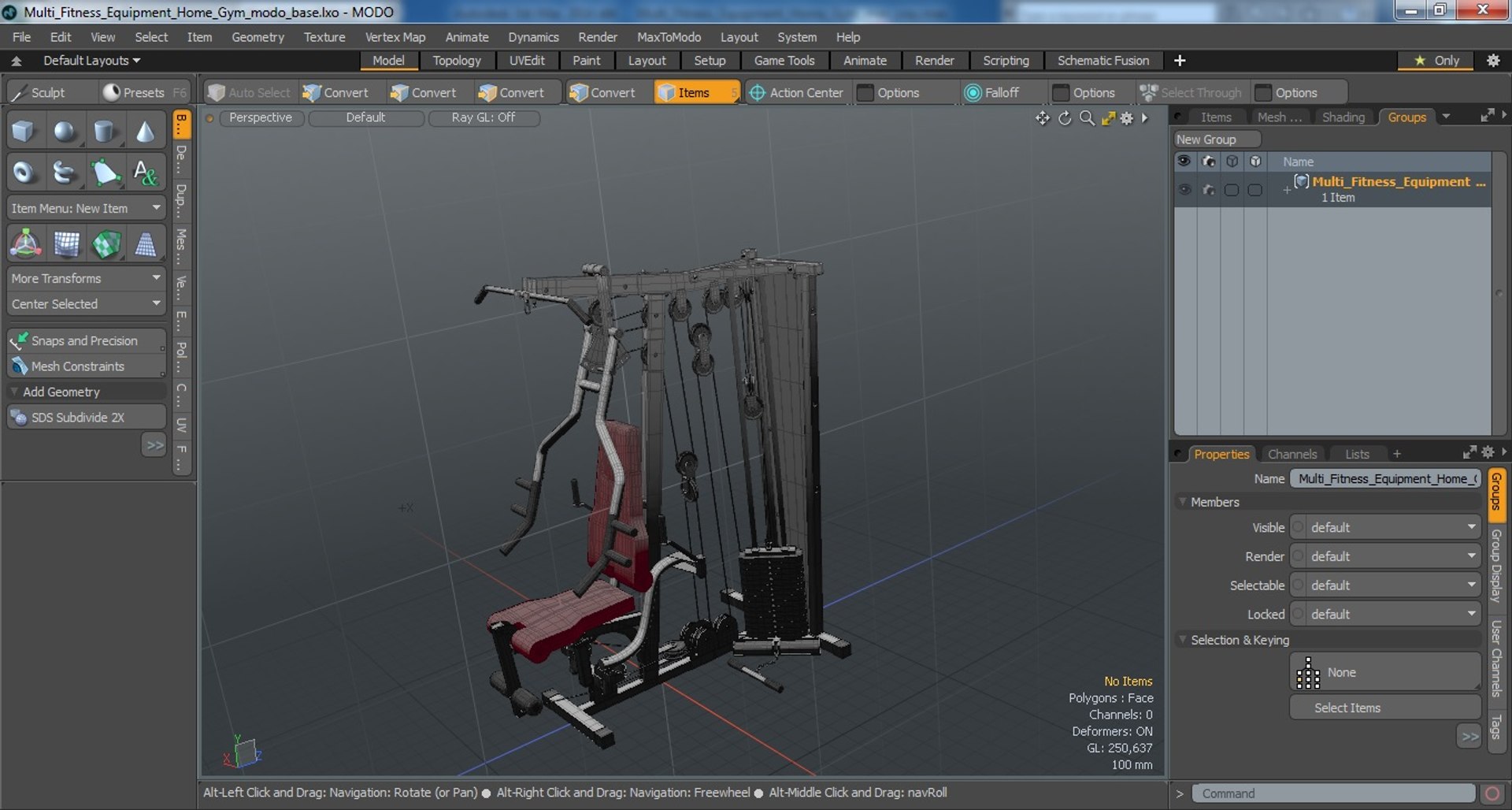Click the group Name field

point(1386,478)
